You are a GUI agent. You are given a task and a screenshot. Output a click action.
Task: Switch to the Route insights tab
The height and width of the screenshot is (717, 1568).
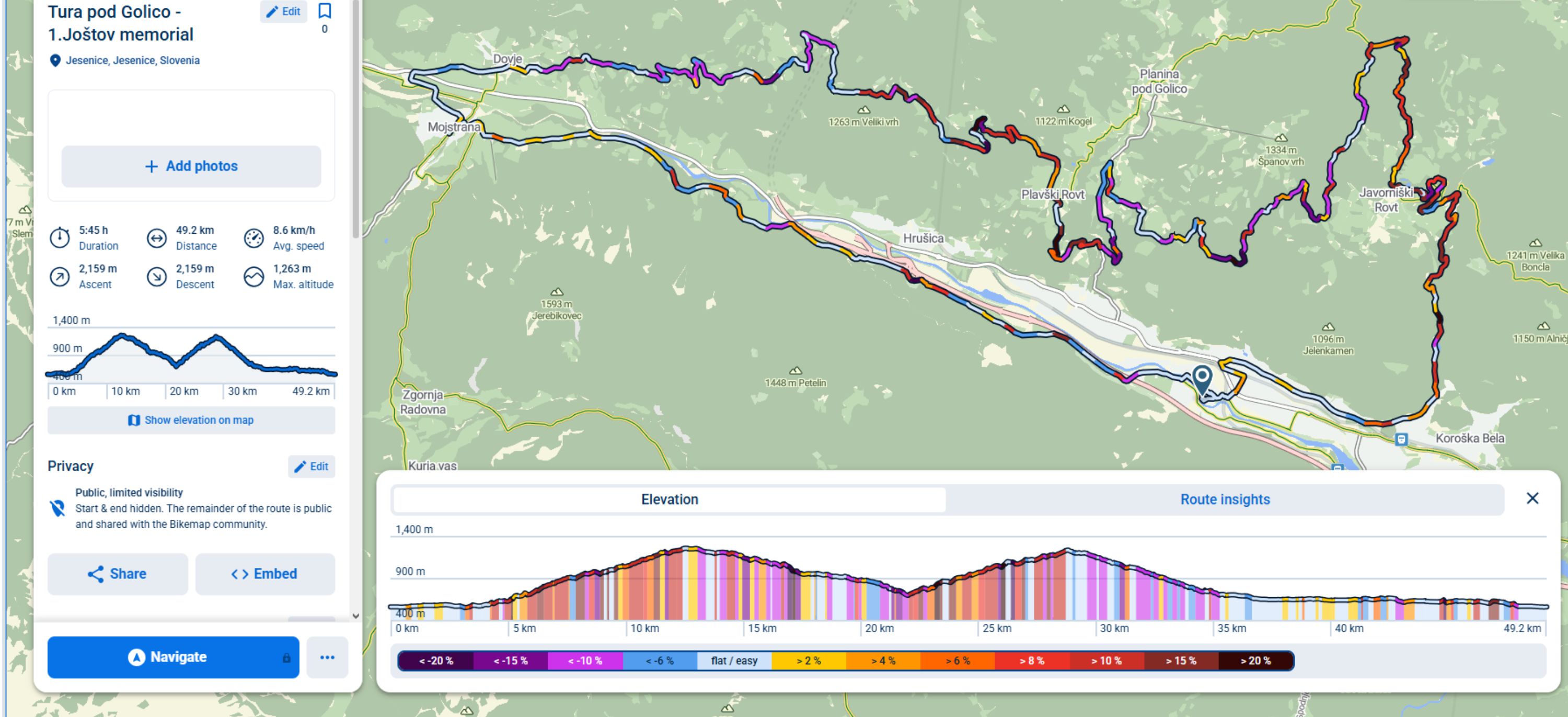1225,499
